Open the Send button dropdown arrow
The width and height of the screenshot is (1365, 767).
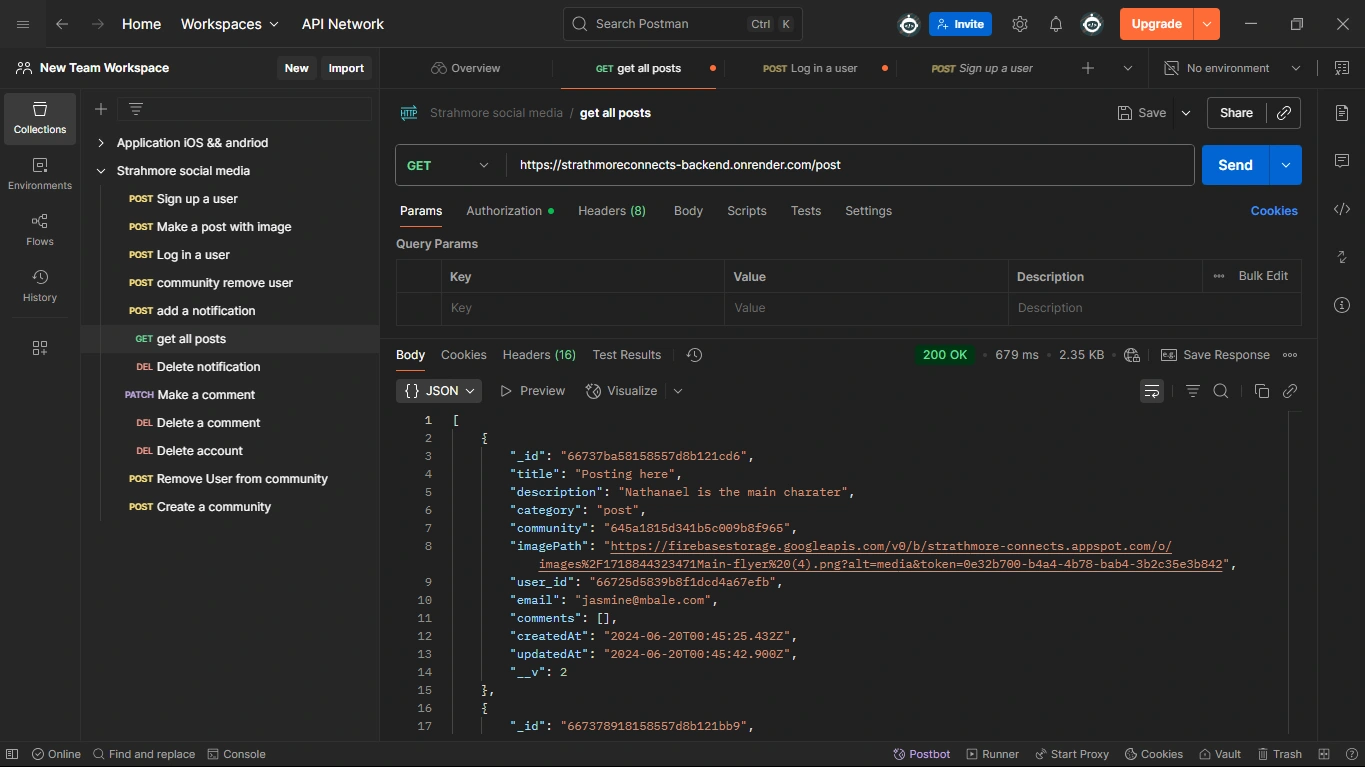click(x=1286, y=165)
